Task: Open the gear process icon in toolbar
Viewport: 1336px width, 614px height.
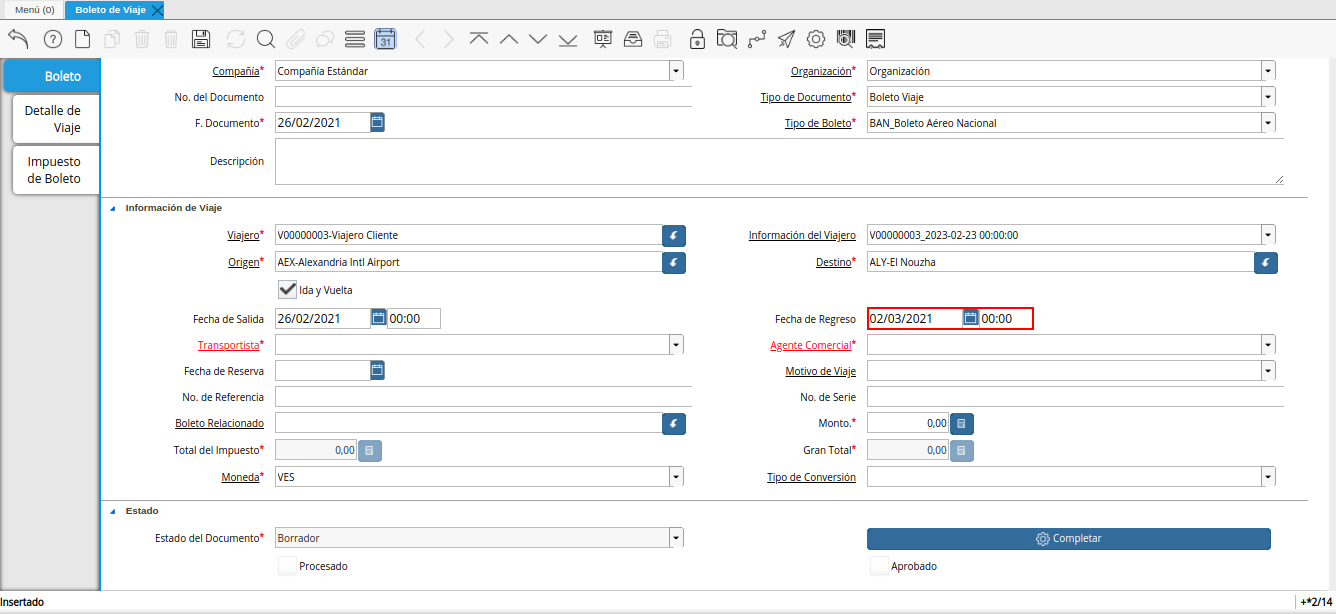Action: point(815,39)
